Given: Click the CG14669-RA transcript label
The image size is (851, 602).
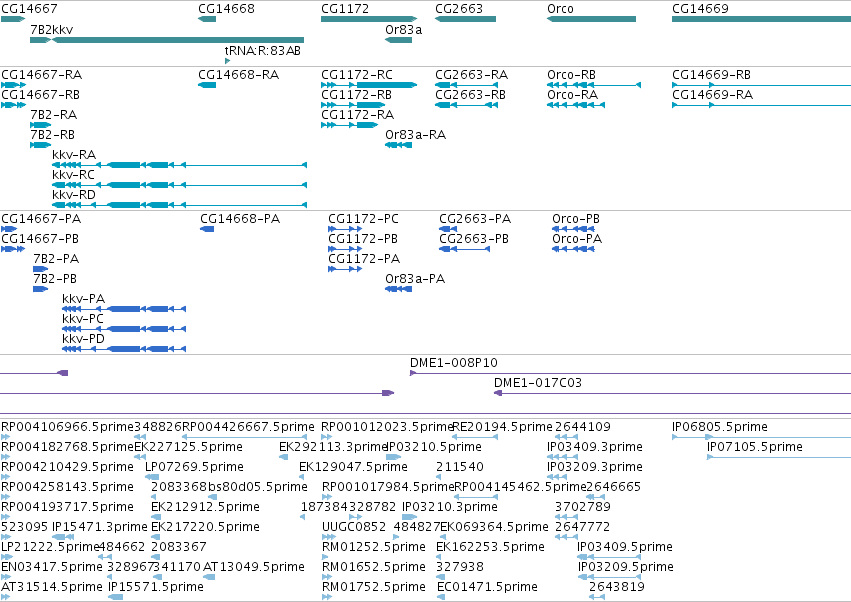Looking at the screenshot, I should (713, 94).
